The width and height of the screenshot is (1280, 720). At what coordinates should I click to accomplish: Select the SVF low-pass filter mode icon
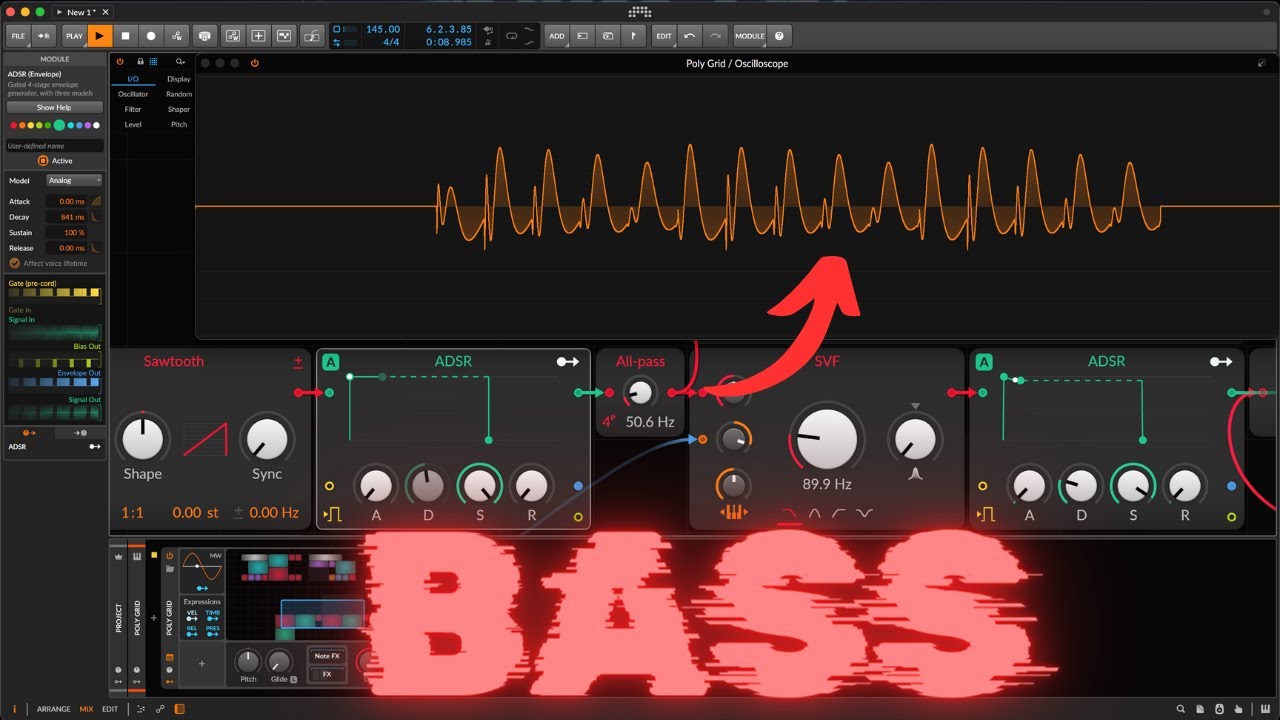tap(791, 514)
